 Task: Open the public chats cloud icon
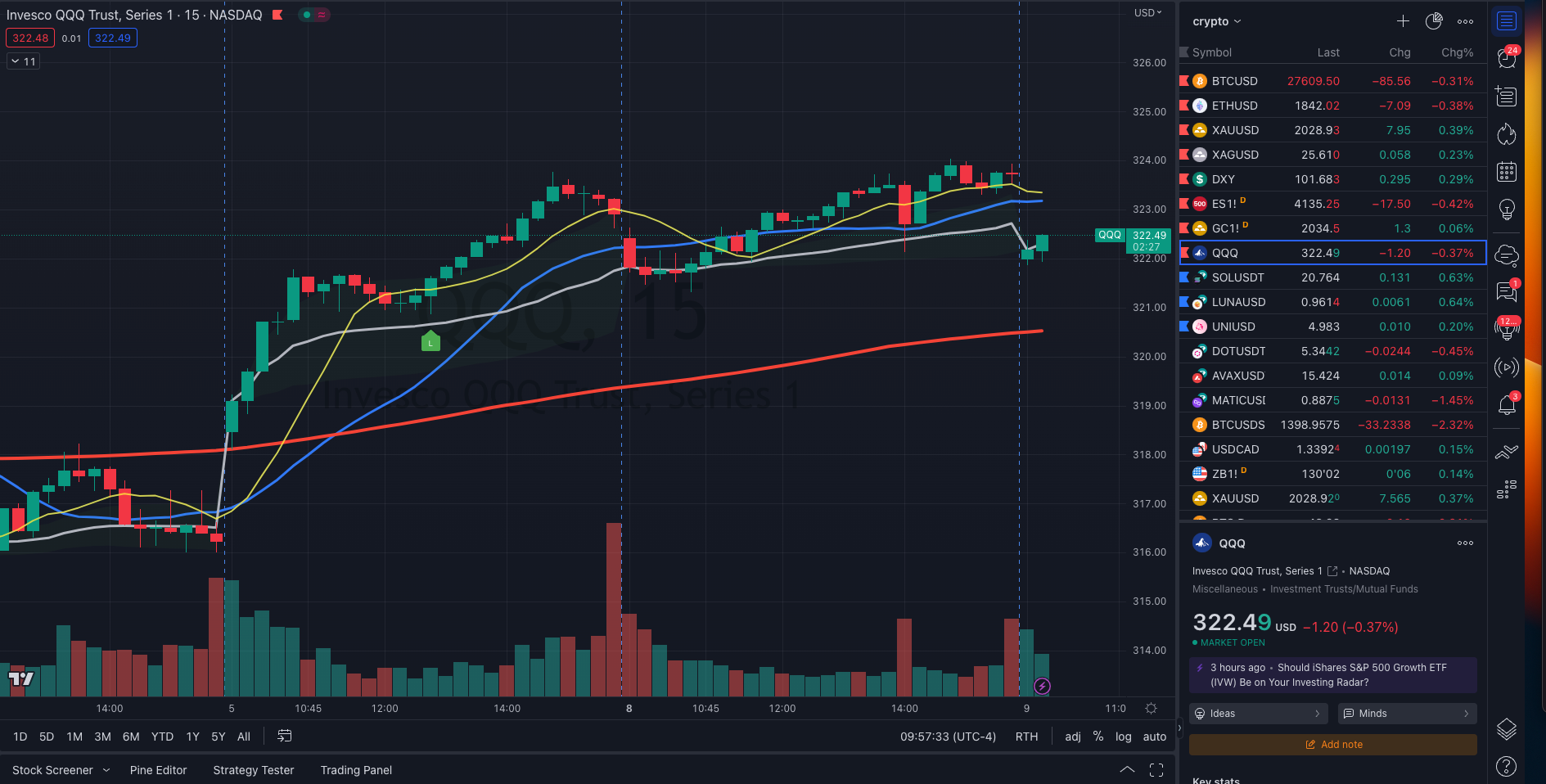pos(1507,255)
